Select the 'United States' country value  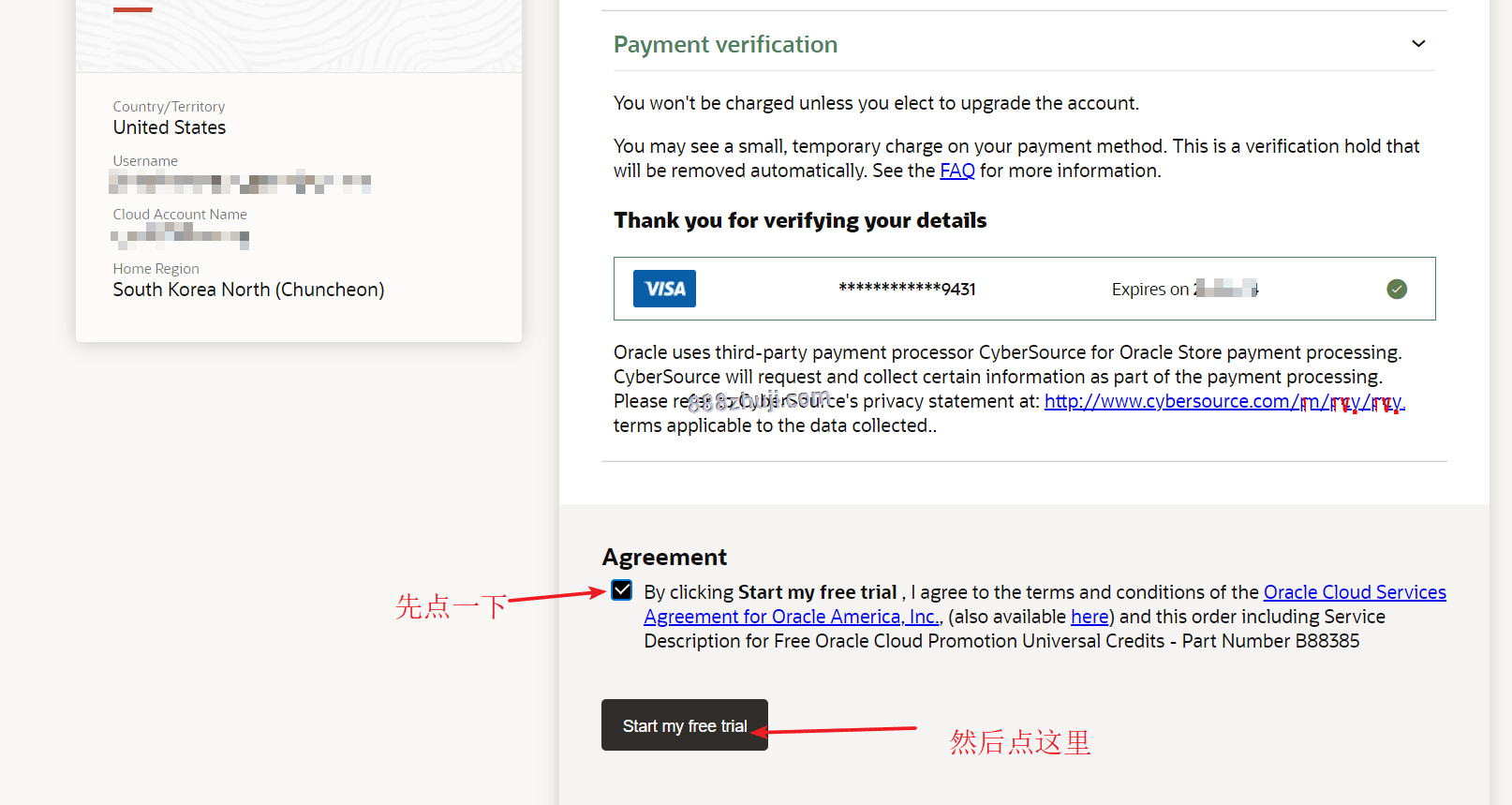tap(170, 127)
